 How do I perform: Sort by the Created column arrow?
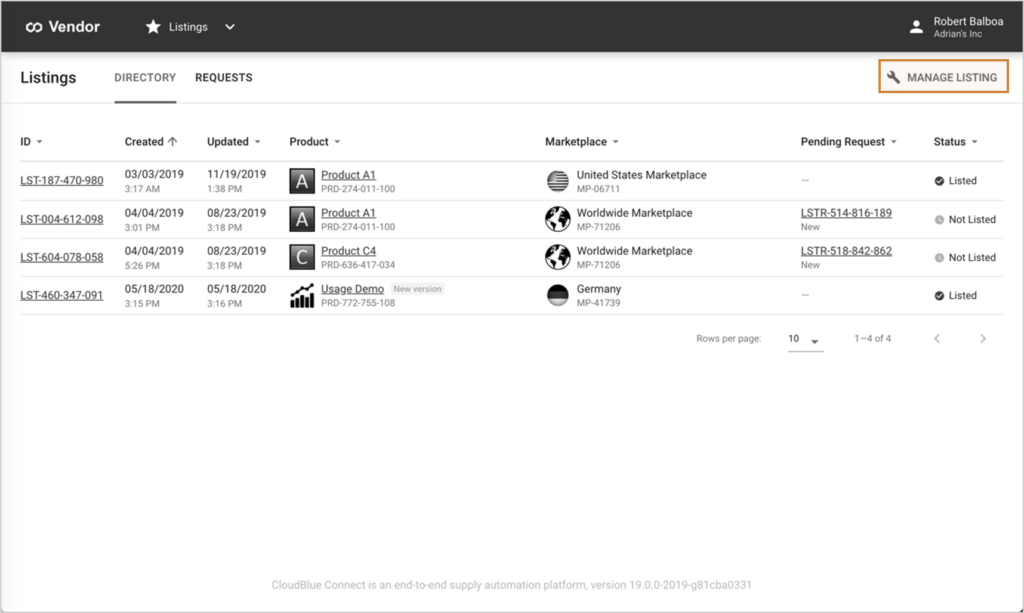[172, 142]
